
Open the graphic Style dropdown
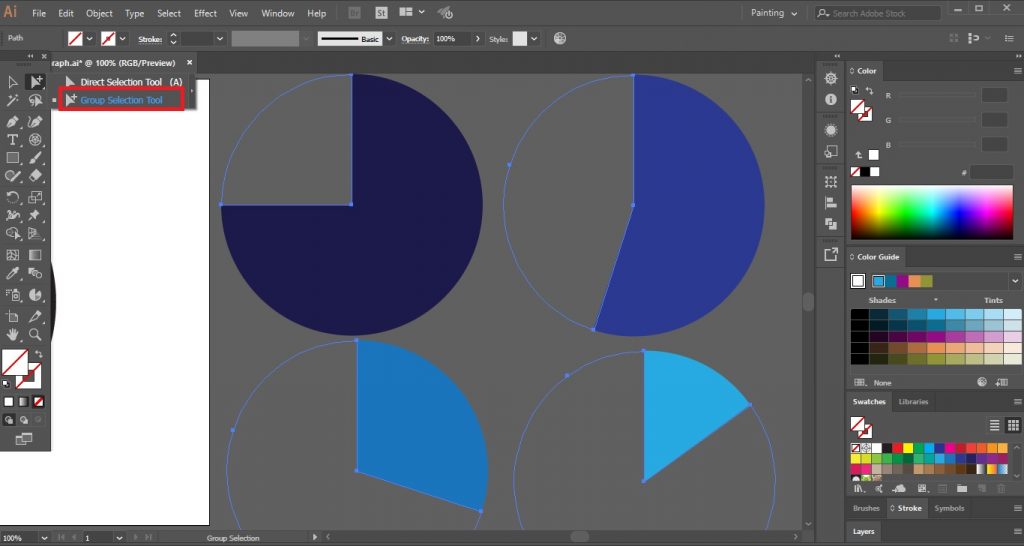tap(534, 39)
